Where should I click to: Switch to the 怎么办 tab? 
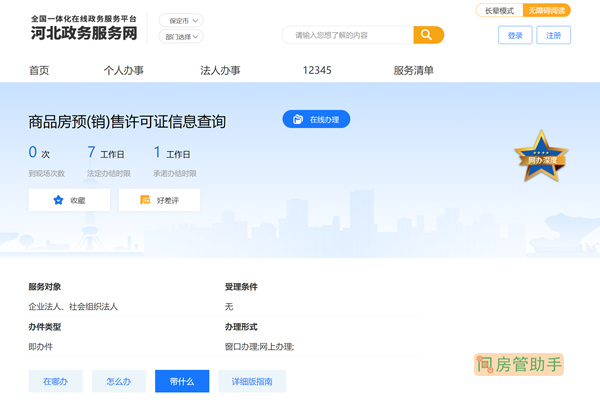click(119, 381)
